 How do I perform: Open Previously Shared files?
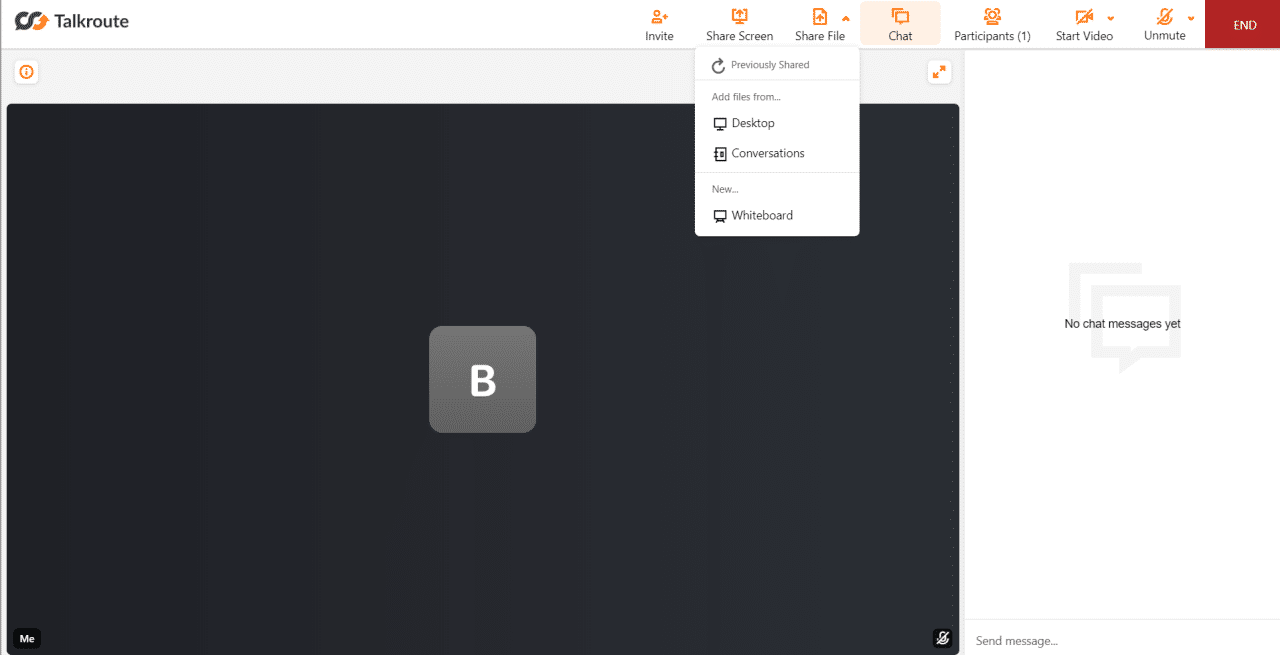pyautogui.click(x=769, y=65)
